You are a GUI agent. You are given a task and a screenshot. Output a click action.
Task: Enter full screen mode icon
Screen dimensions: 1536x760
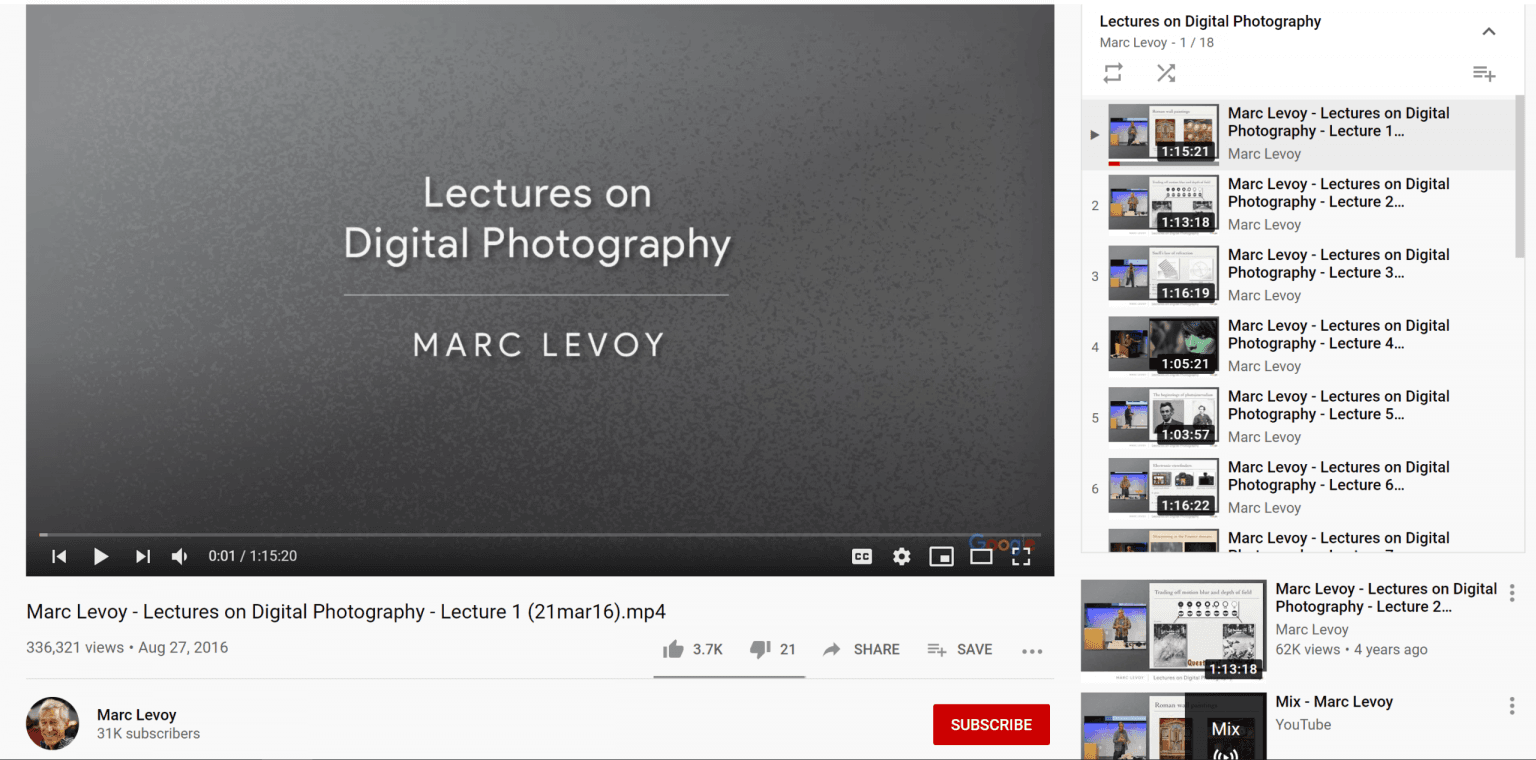point(1021,556)
